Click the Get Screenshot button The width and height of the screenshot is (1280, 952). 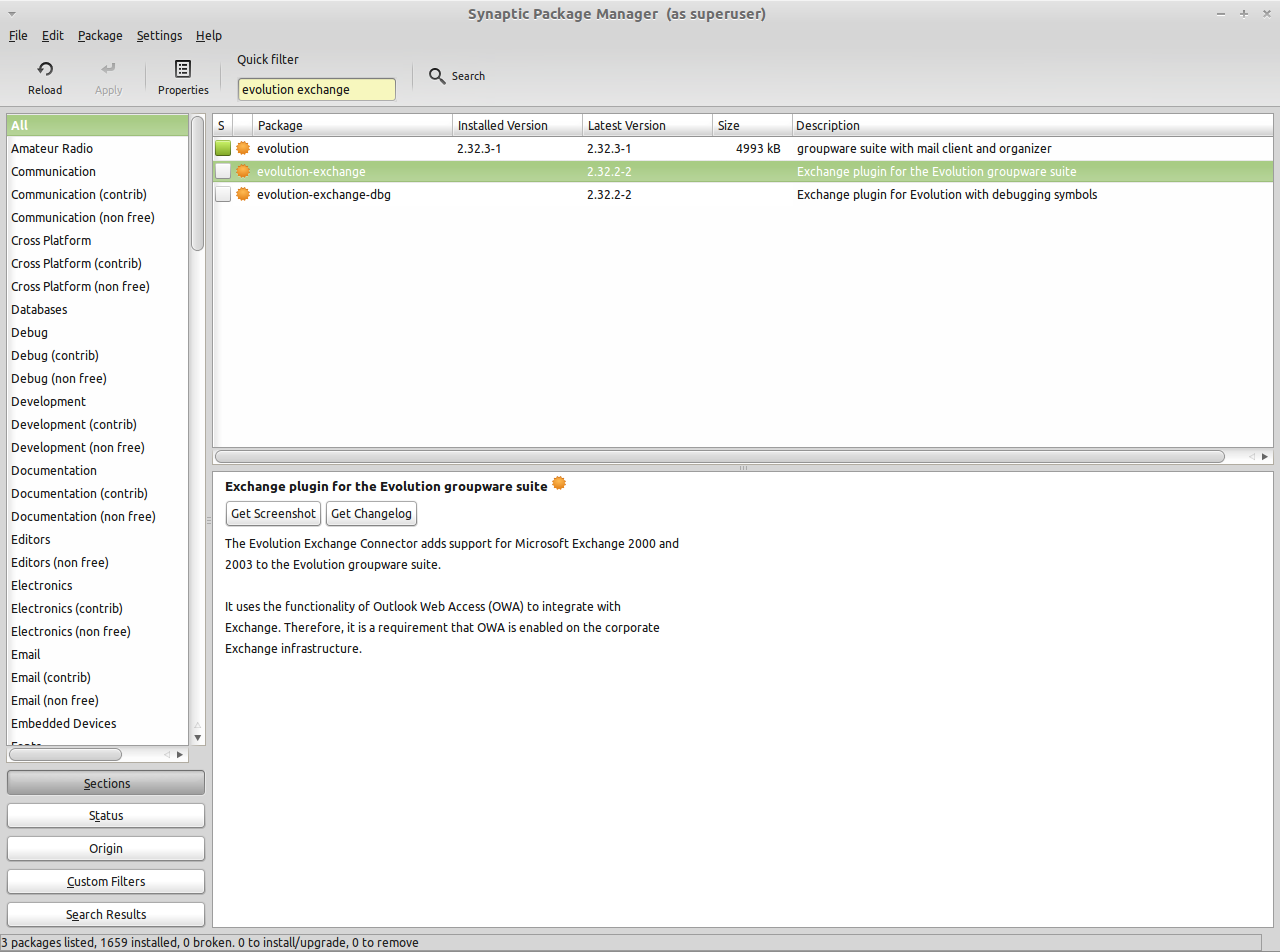coord(273,514)
